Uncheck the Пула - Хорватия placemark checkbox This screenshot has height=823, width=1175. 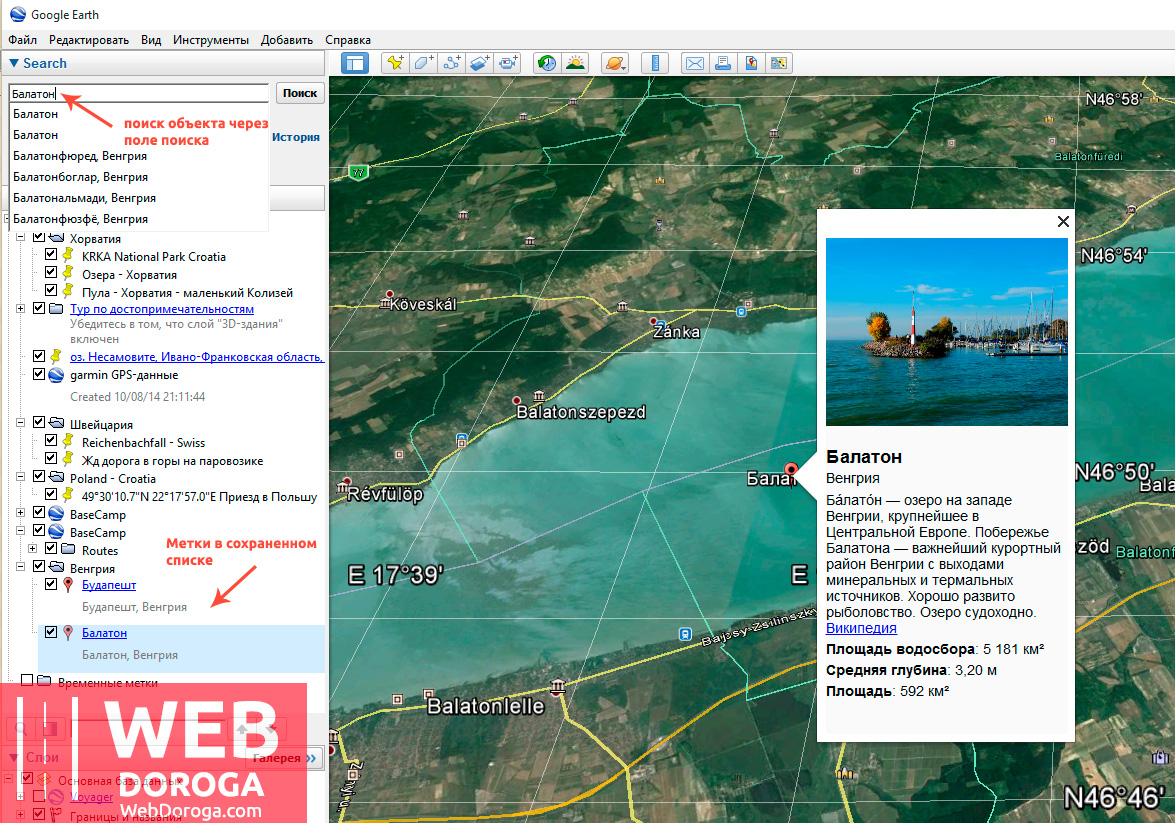51,290
